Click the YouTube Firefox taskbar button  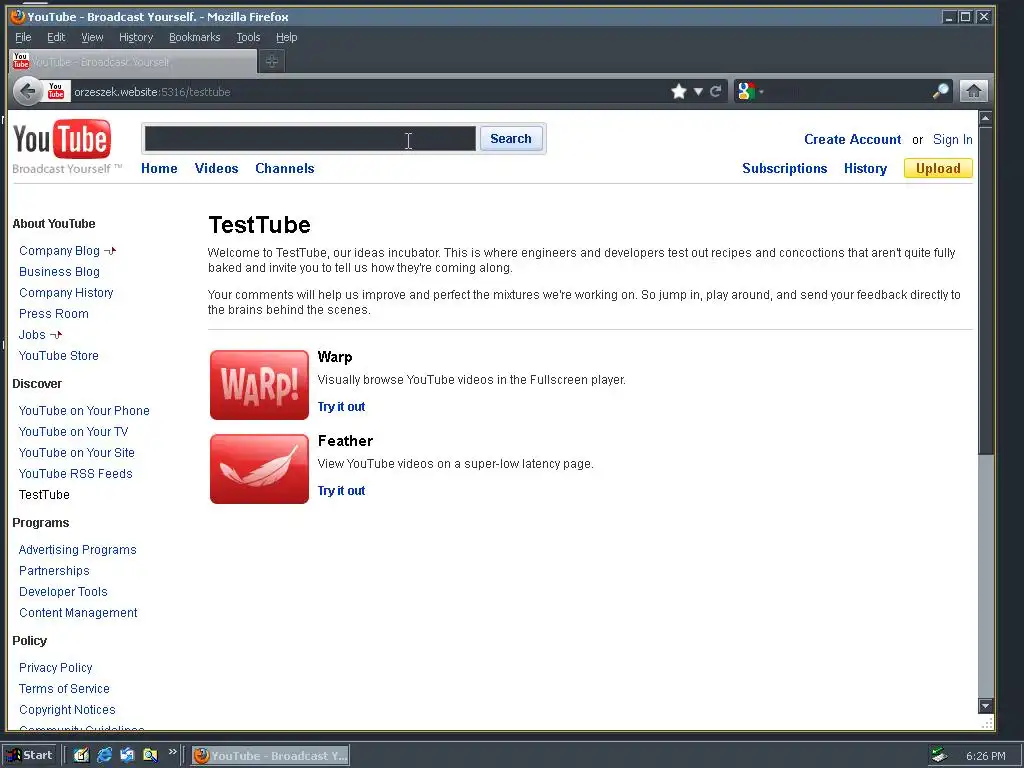coord(270,755)
